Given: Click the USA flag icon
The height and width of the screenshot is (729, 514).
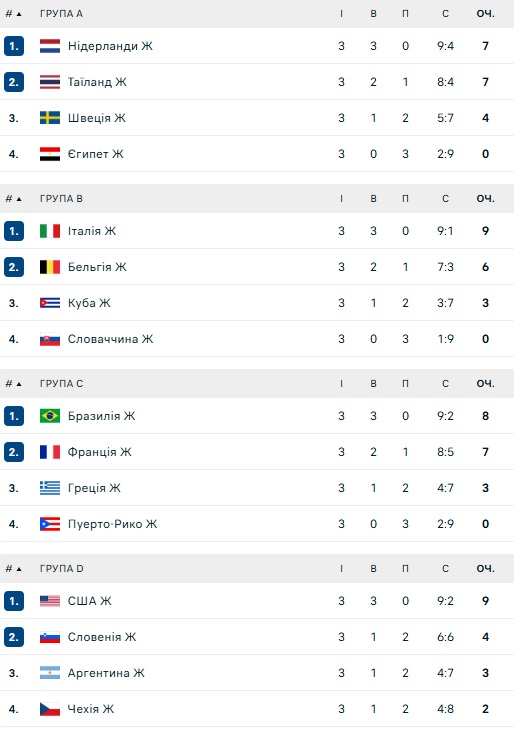Looking at the screenshot, I should [50, 601].
